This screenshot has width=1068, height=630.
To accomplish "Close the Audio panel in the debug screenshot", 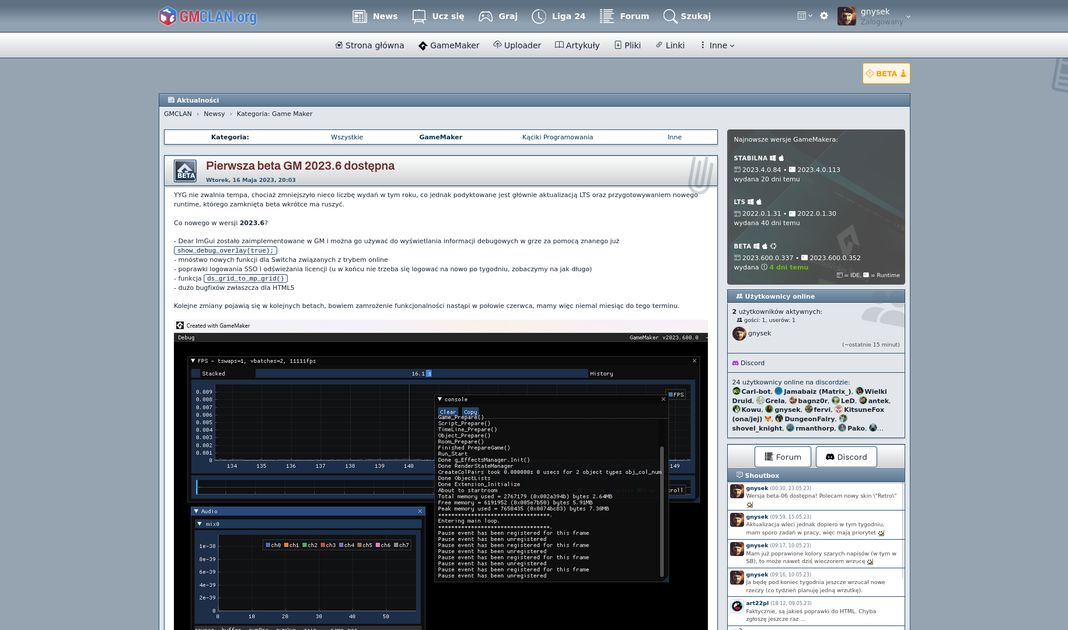I will [420, 511].
